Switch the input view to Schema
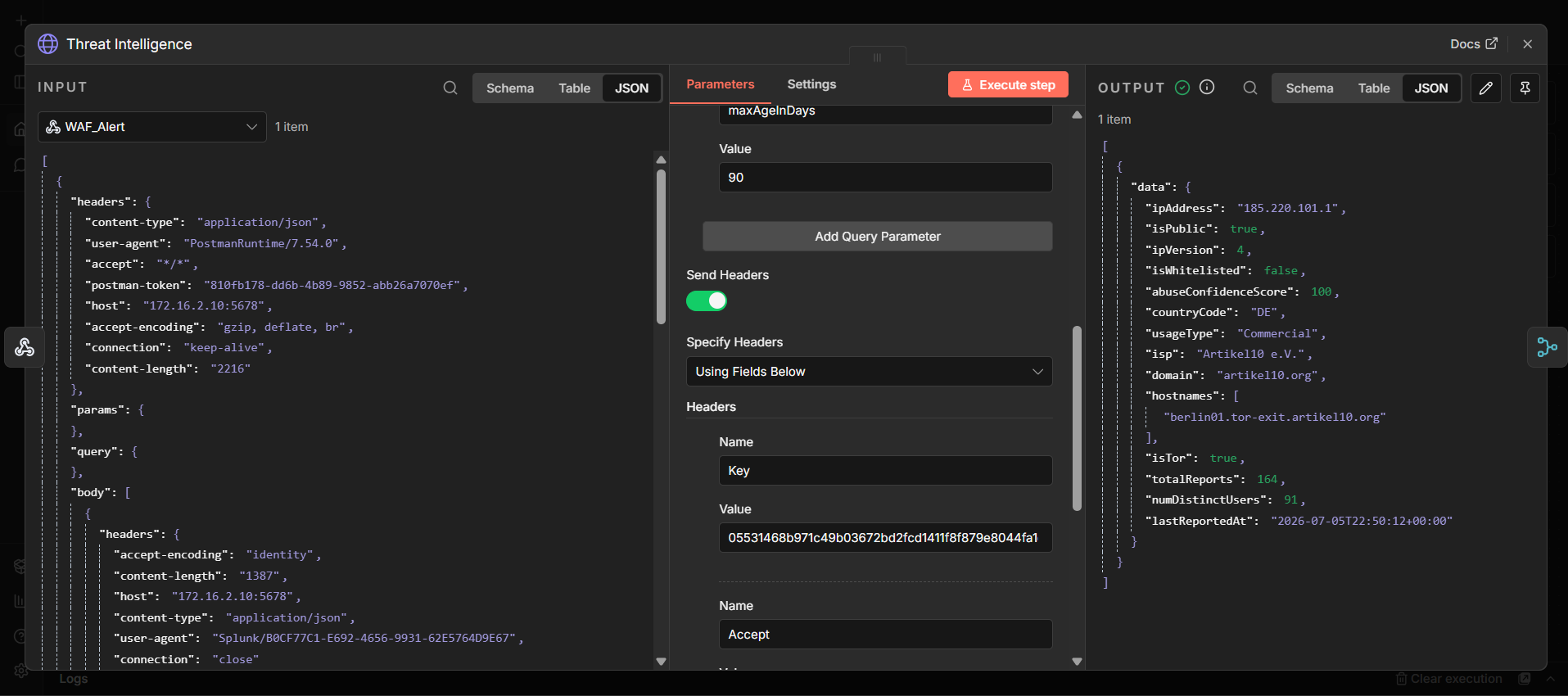The width and height of the screenshot is (1568, 696). pos(509,88)
